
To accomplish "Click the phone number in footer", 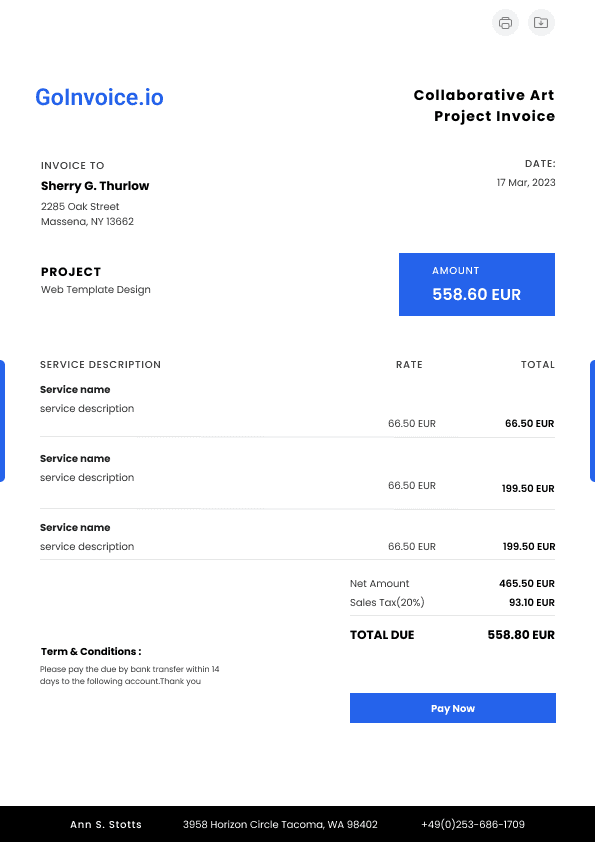I will tap(473, 824).
